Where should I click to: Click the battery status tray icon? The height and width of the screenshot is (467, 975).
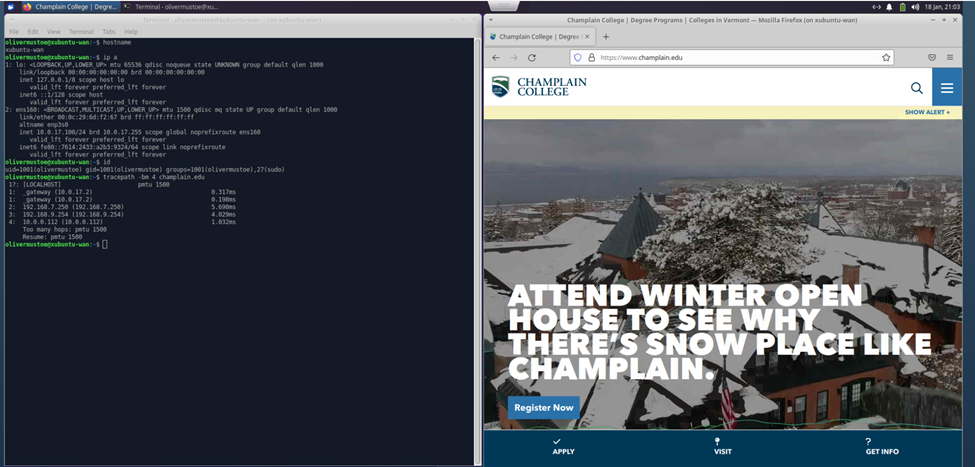tap(902, 7)
